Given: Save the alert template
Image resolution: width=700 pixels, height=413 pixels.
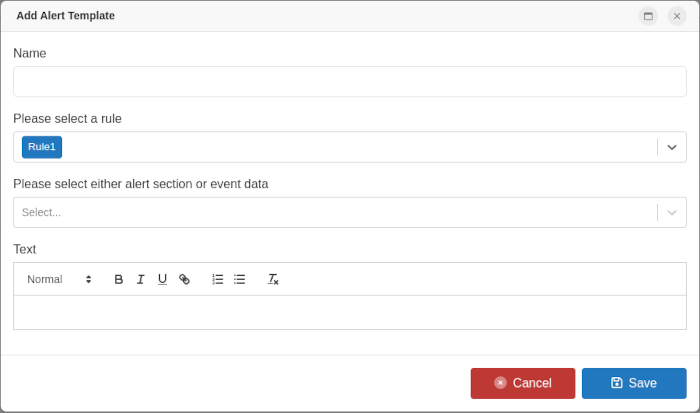Looking at the screenshot, I should [634, 383].
